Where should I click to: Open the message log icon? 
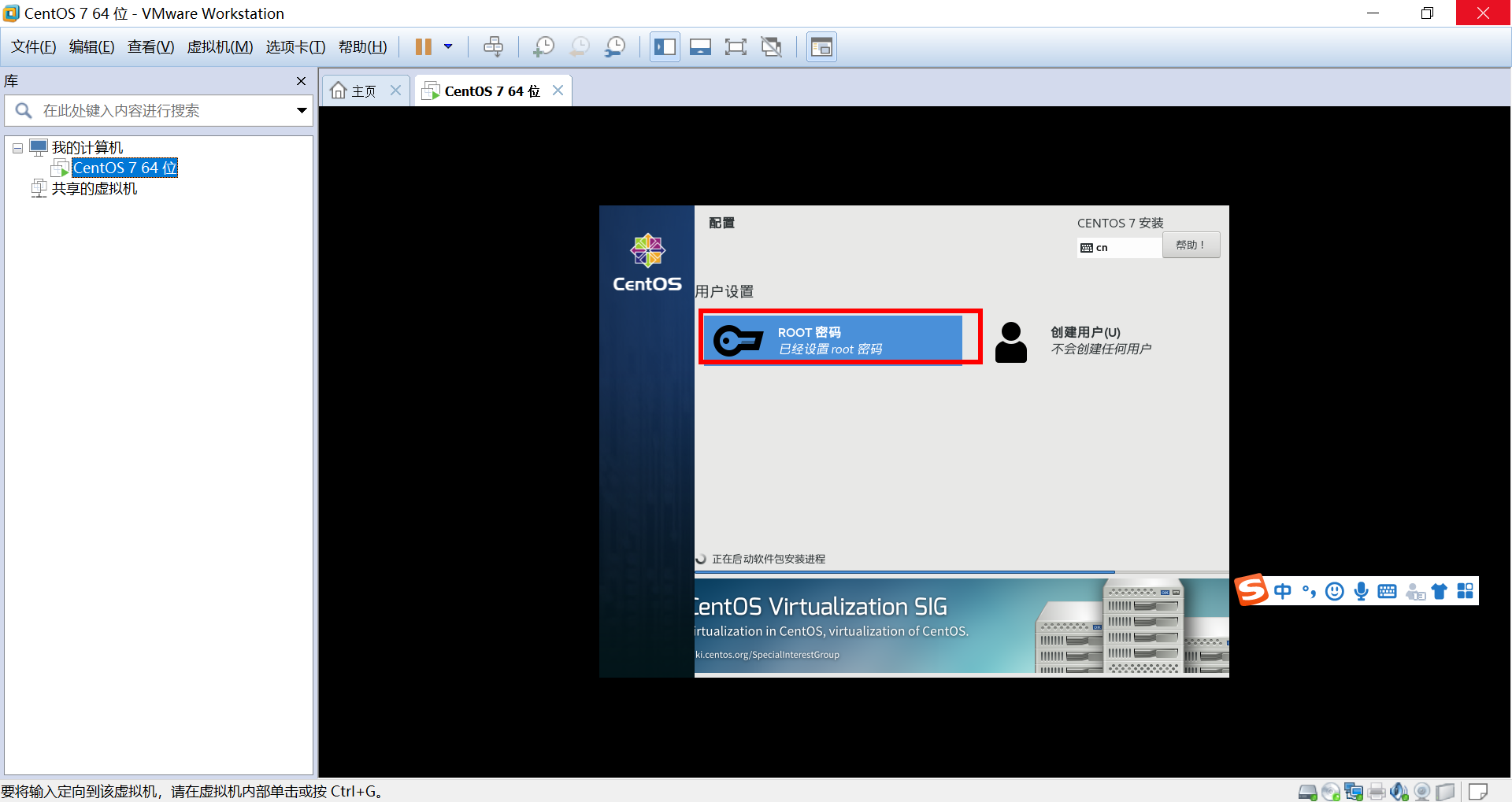1478,792
